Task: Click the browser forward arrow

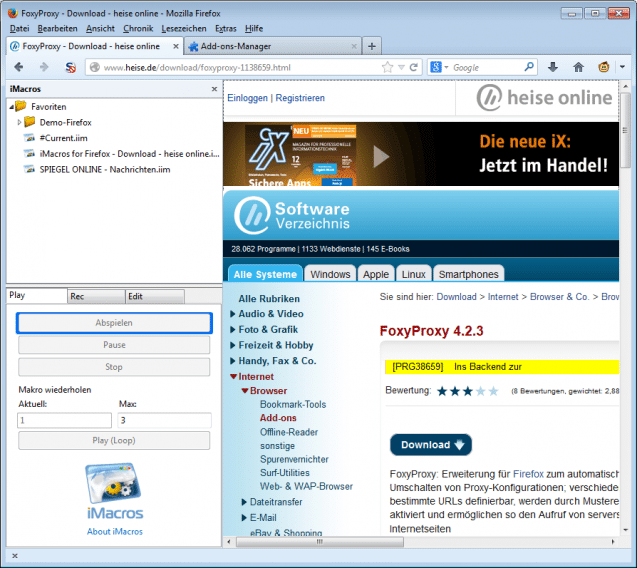Action: 44,67
